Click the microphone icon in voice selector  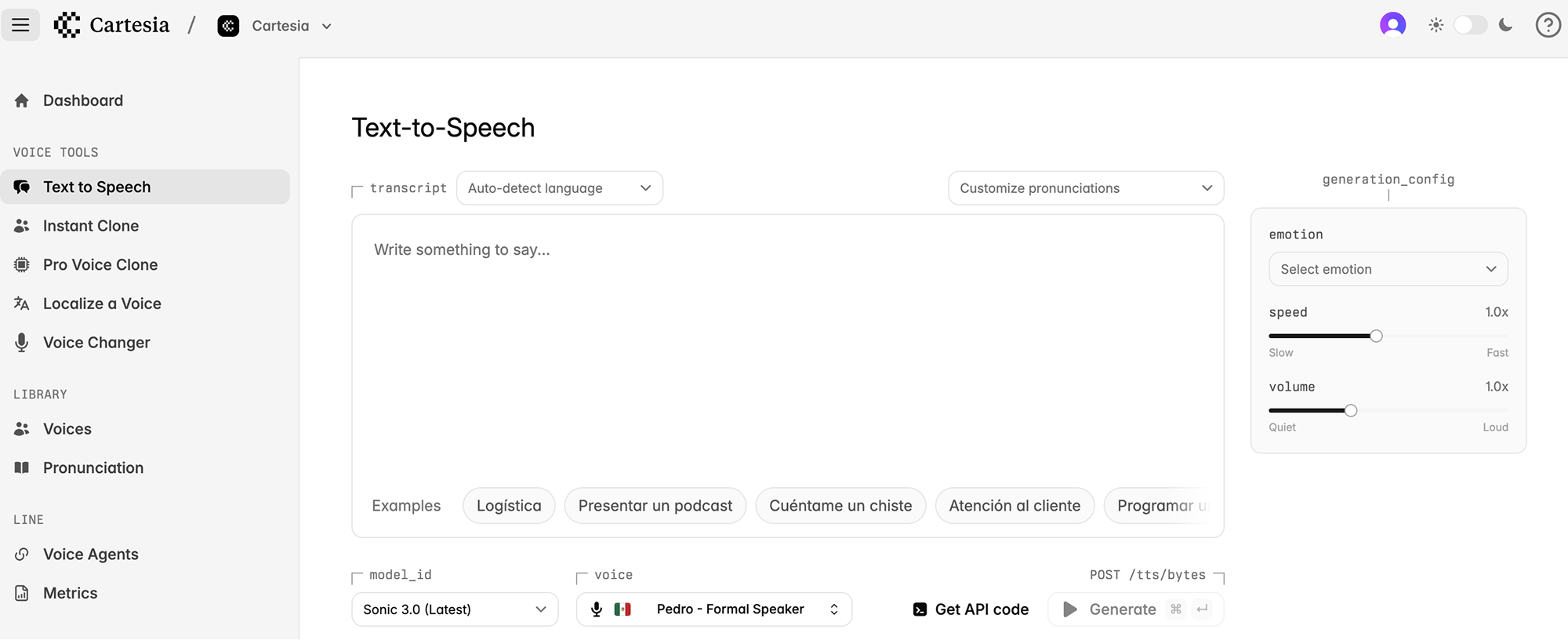coord(597,609)
